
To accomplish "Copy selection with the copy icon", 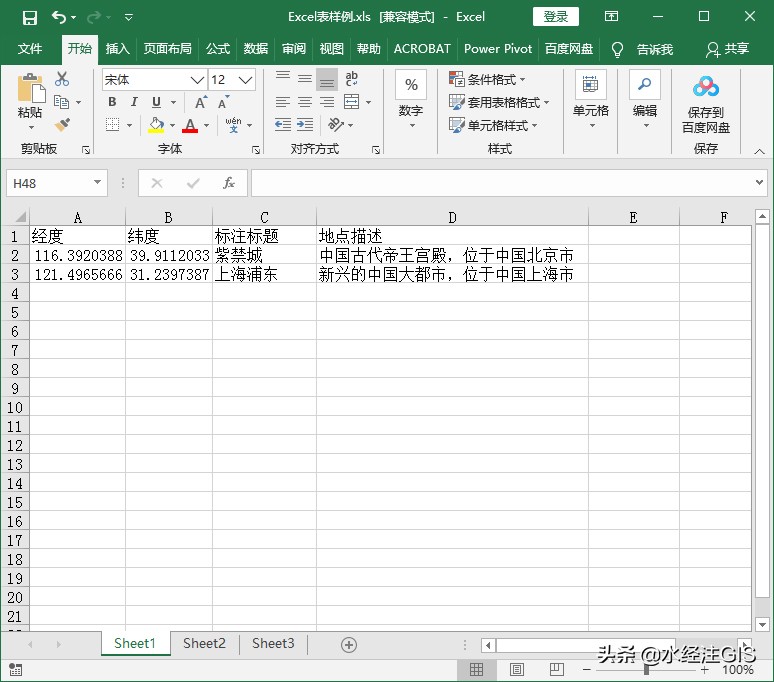I will (61, 102).
